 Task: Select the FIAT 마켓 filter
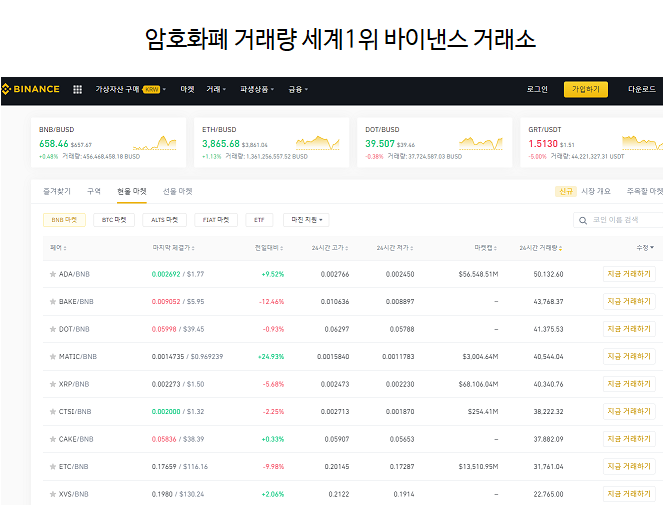216,220
